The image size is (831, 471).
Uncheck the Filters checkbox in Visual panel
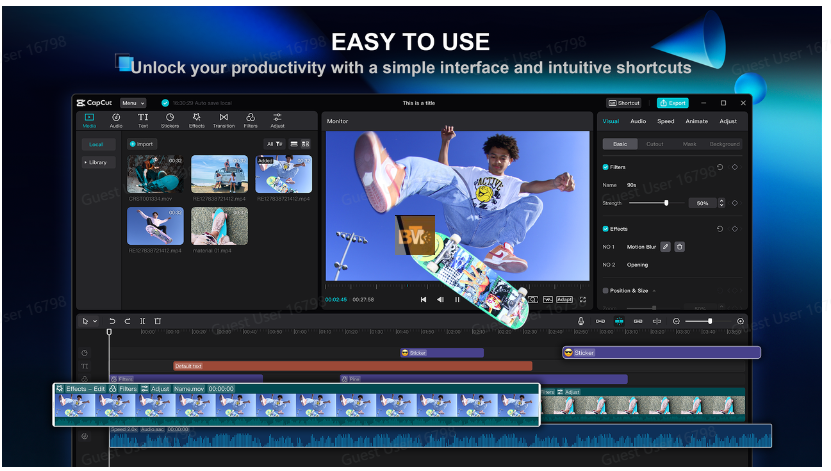pyautogui.click(x=605, y=167)
